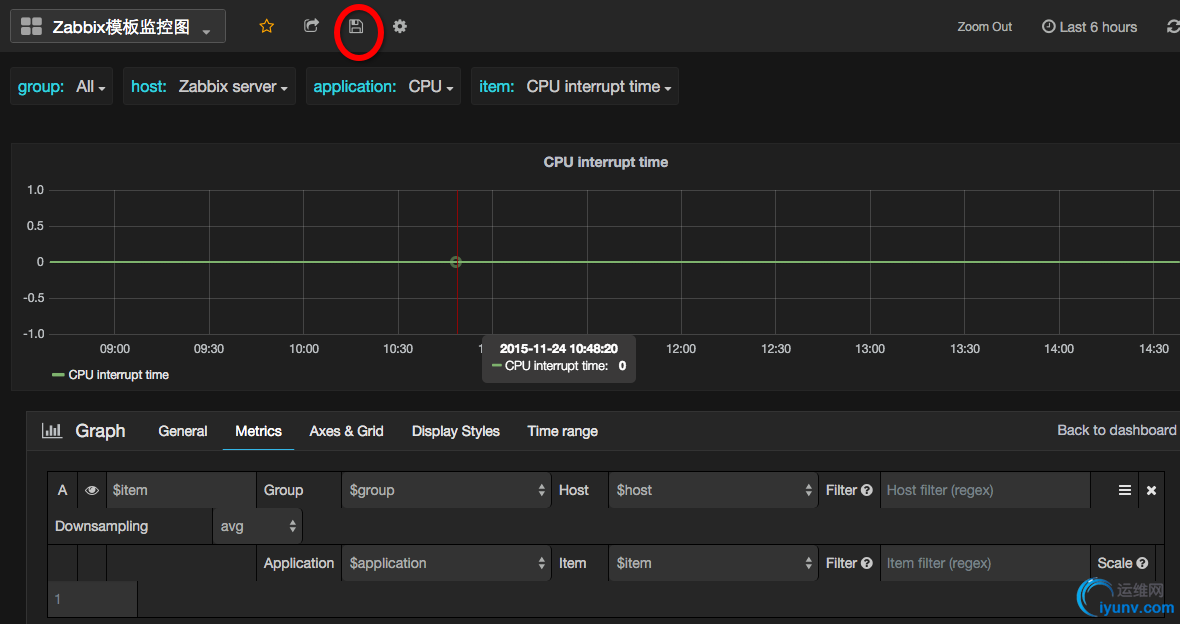Switch to Display Styles tab
Viewport: 1180px width, 624px height.
[x=455, y=431]
